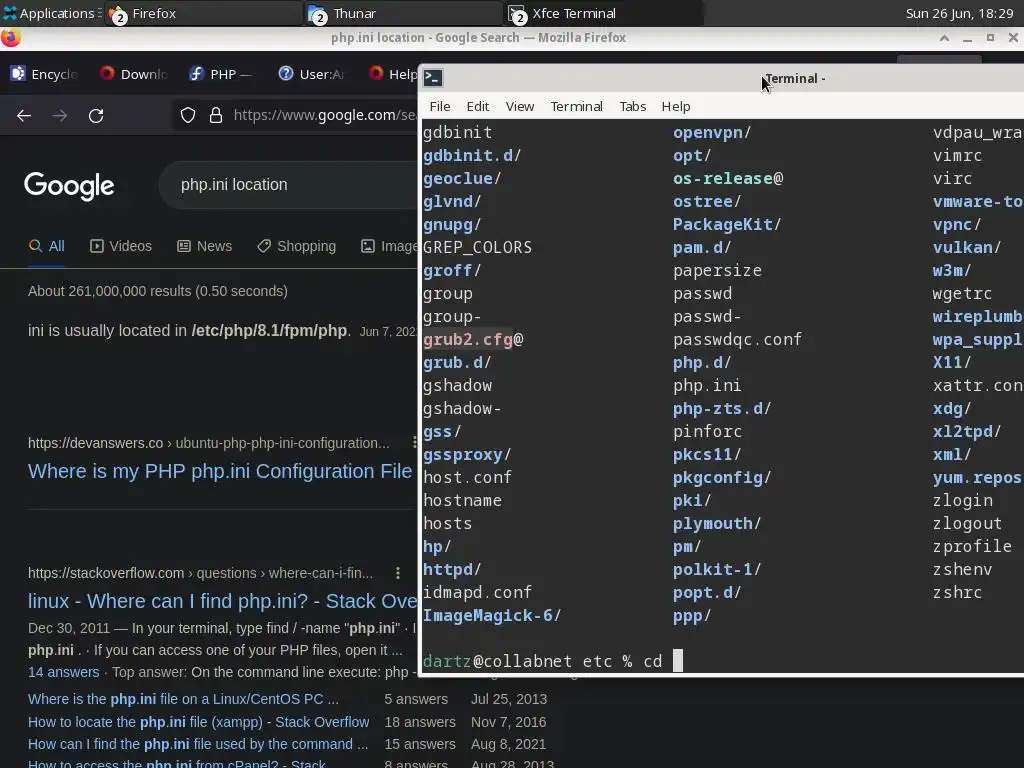Click X11/ in the terminal listing
This screenshot has height=768, width=1024.
tap(952, 362)
